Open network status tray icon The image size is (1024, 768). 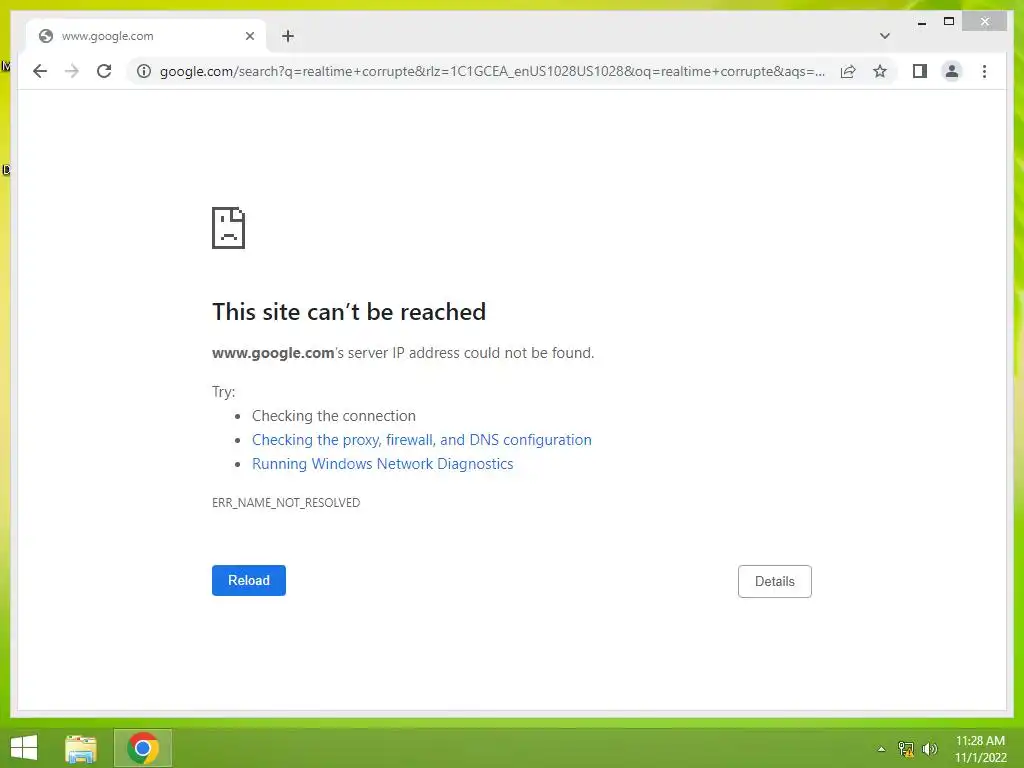(x=905, y=749)
